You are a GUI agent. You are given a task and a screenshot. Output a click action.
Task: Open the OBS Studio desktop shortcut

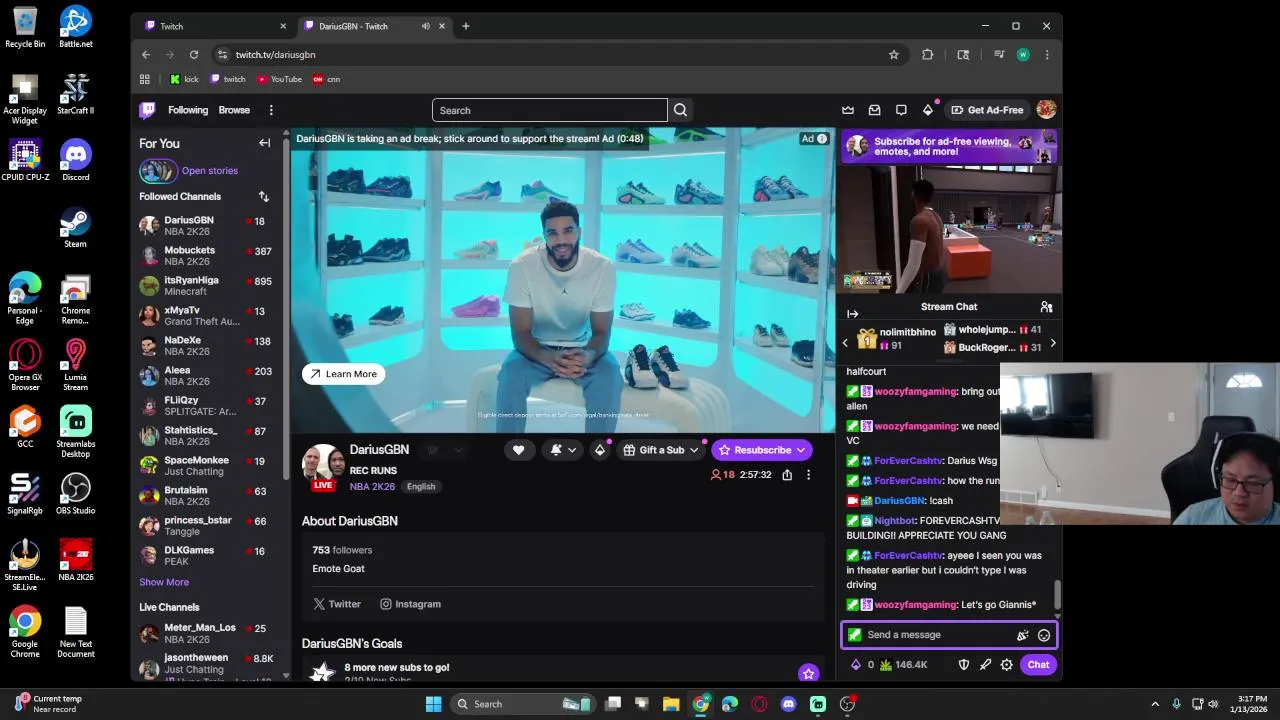[76, 493]
